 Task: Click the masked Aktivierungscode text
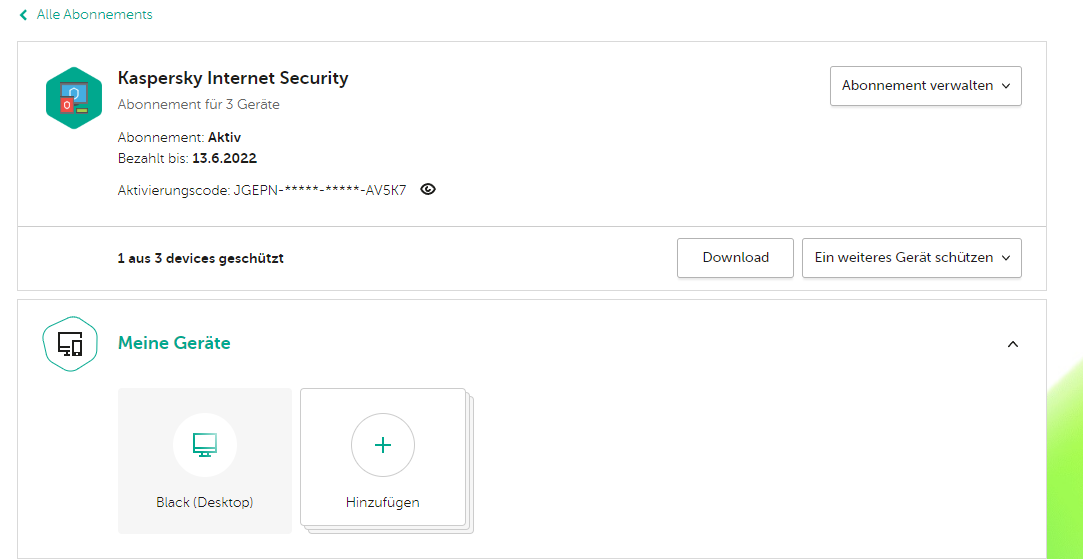pyautogui.click(x=319, y=190)
